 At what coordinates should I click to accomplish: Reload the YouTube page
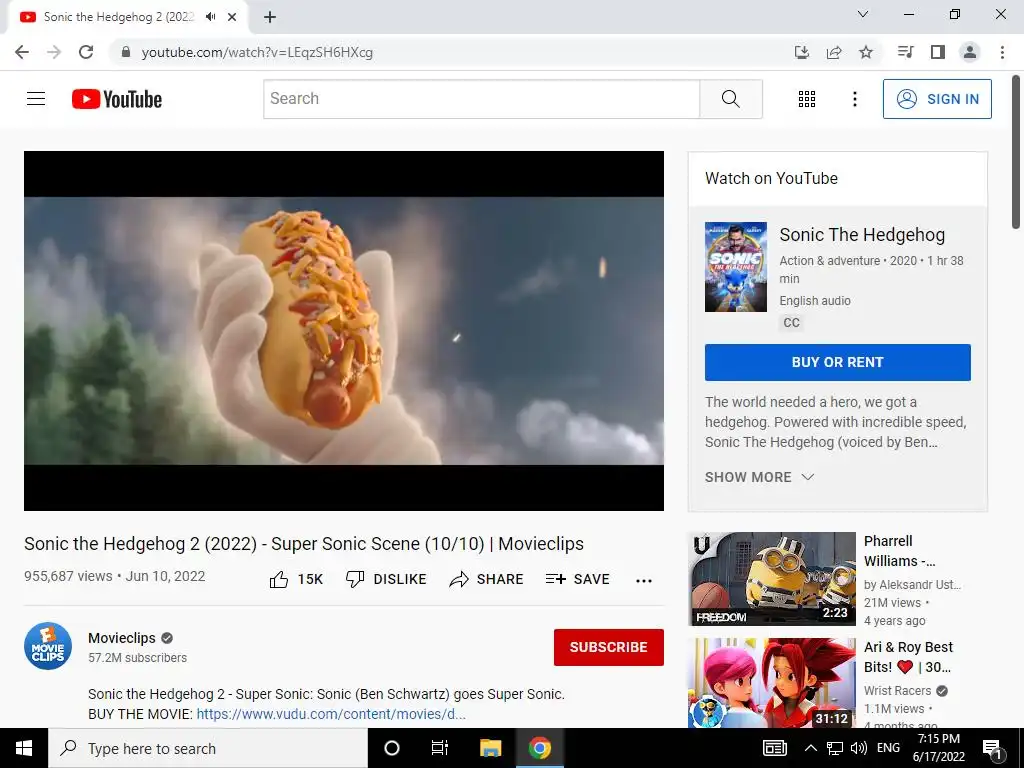86,52
